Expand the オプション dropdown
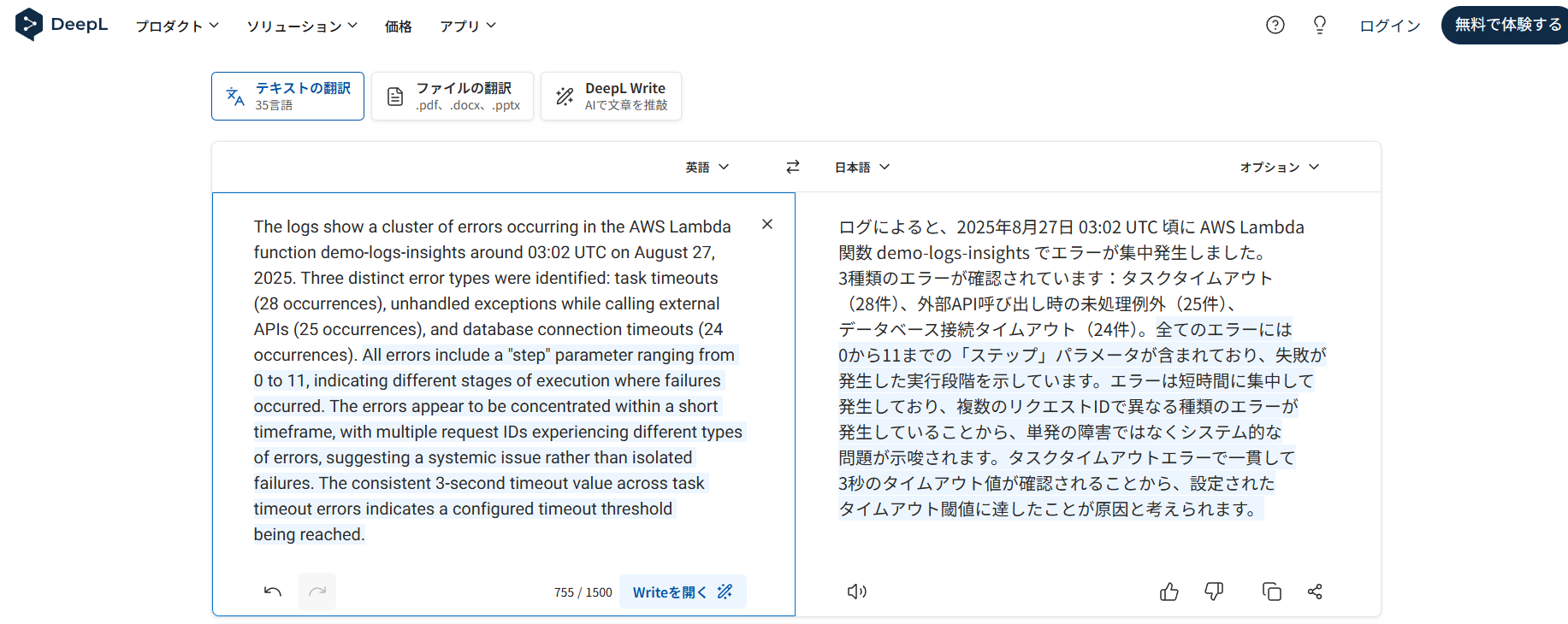The width and height of the screenshot is (1568, 624). click(x=1279, y=167)
